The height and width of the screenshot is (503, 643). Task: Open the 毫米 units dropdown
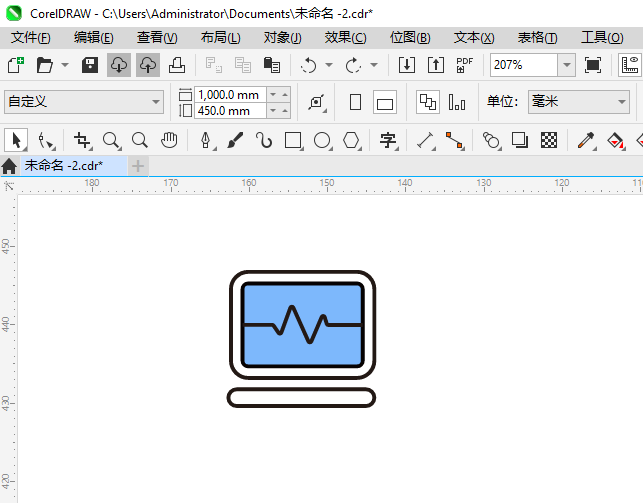pos(579,102)
